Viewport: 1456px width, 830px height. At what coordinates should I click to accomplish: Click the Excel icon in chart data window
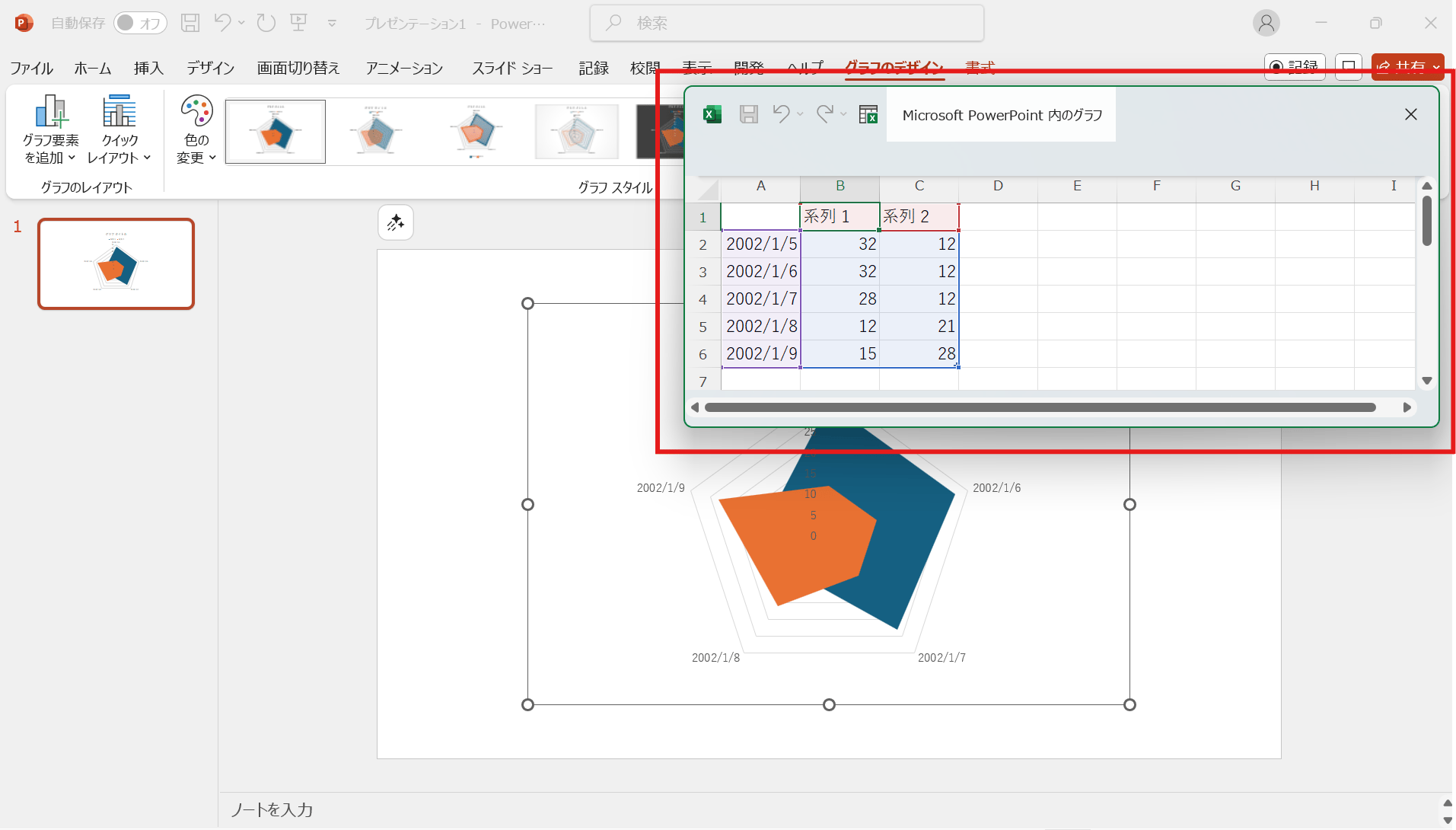(x=712, y=114)
